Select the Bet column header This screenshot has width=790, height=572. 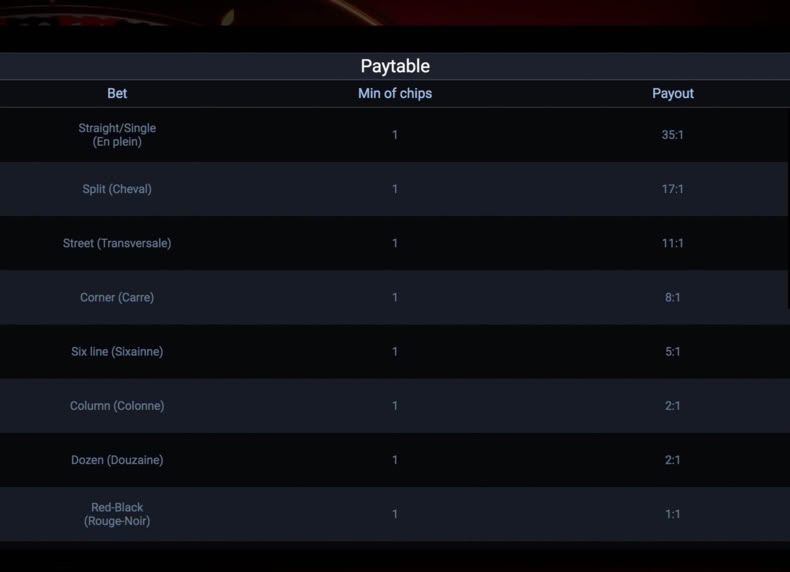point(117,93)
